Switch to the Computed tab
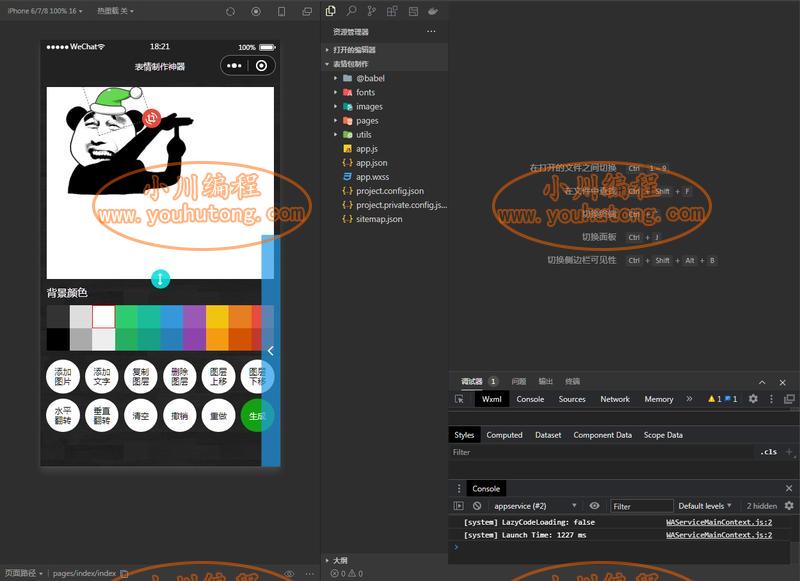This screenshot has height=581, width=800. point(504,435)
